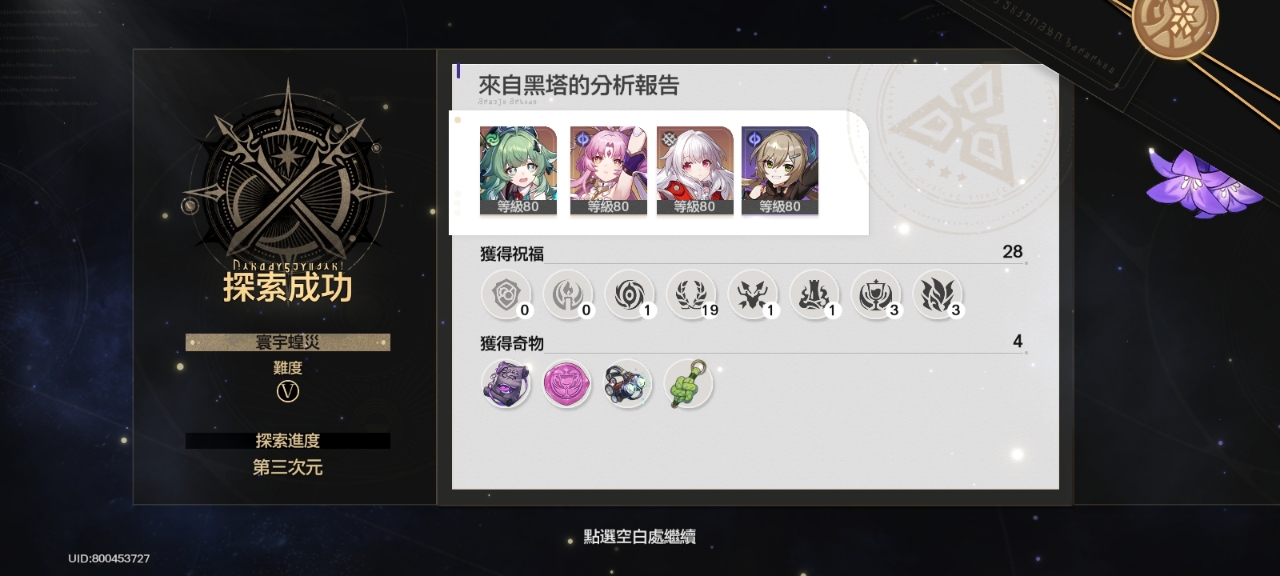This screenshot has width=1280, height=576.
Task: Select the swirling-eye path blessing icon
Action: [x=629, y=295]
